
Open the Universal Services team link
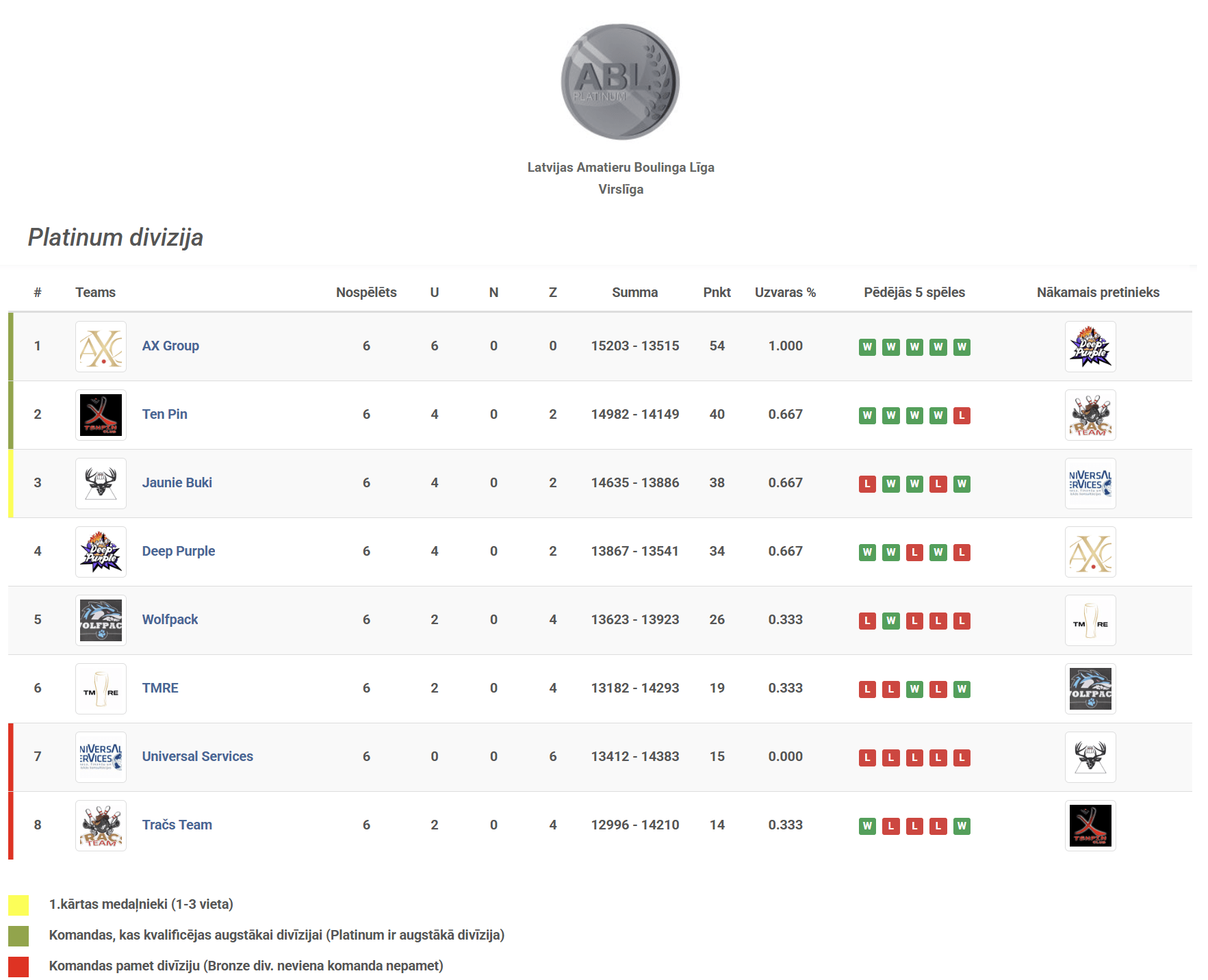pyautogui.click(x=198, y=756)
